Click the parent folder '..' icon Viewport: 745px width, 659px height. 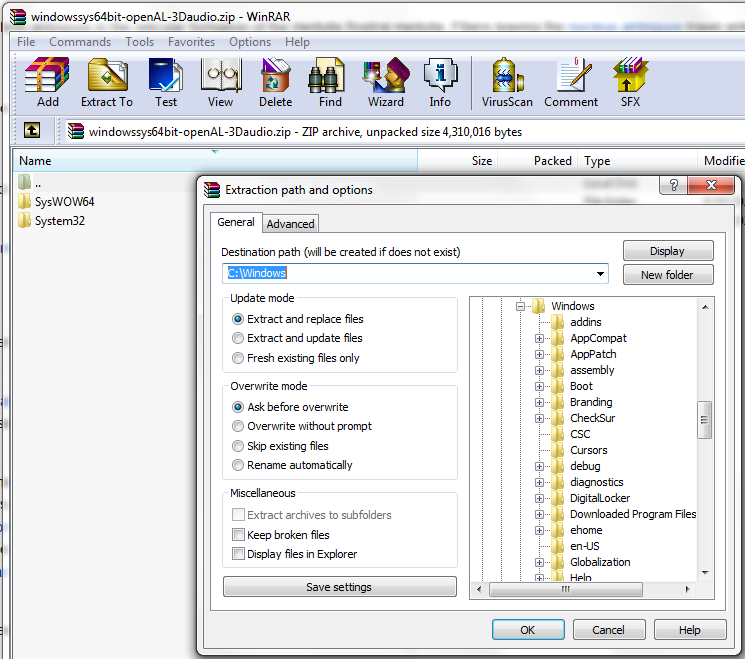pos(24,181)
